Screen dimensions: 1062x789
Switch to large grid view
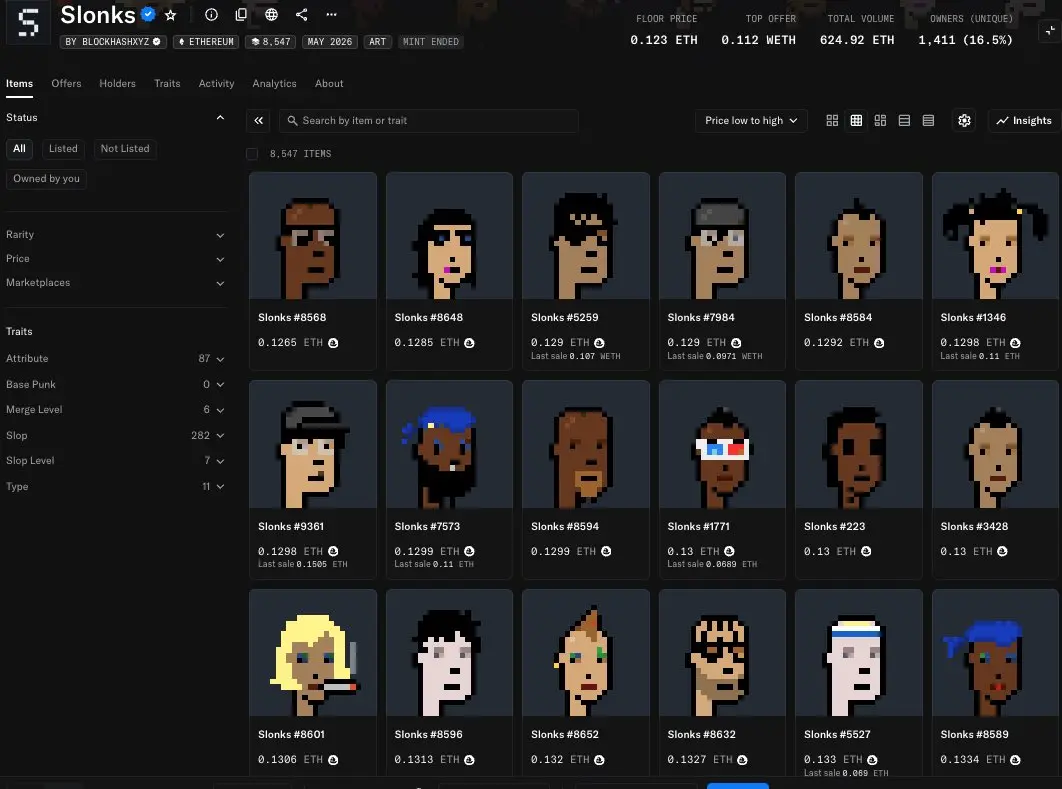click(x=832, y=121)
